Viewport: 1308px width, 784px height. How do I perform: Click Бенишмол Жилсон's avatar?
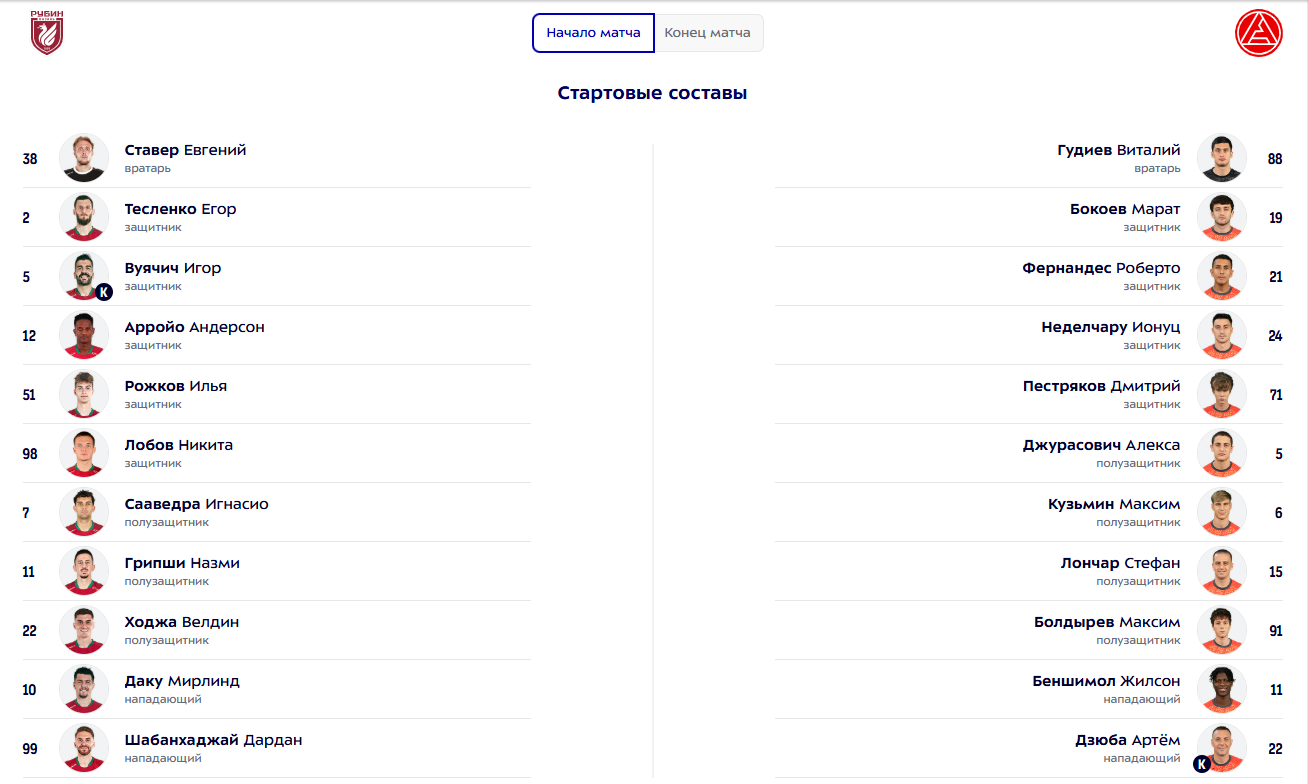coord(1221,689)
